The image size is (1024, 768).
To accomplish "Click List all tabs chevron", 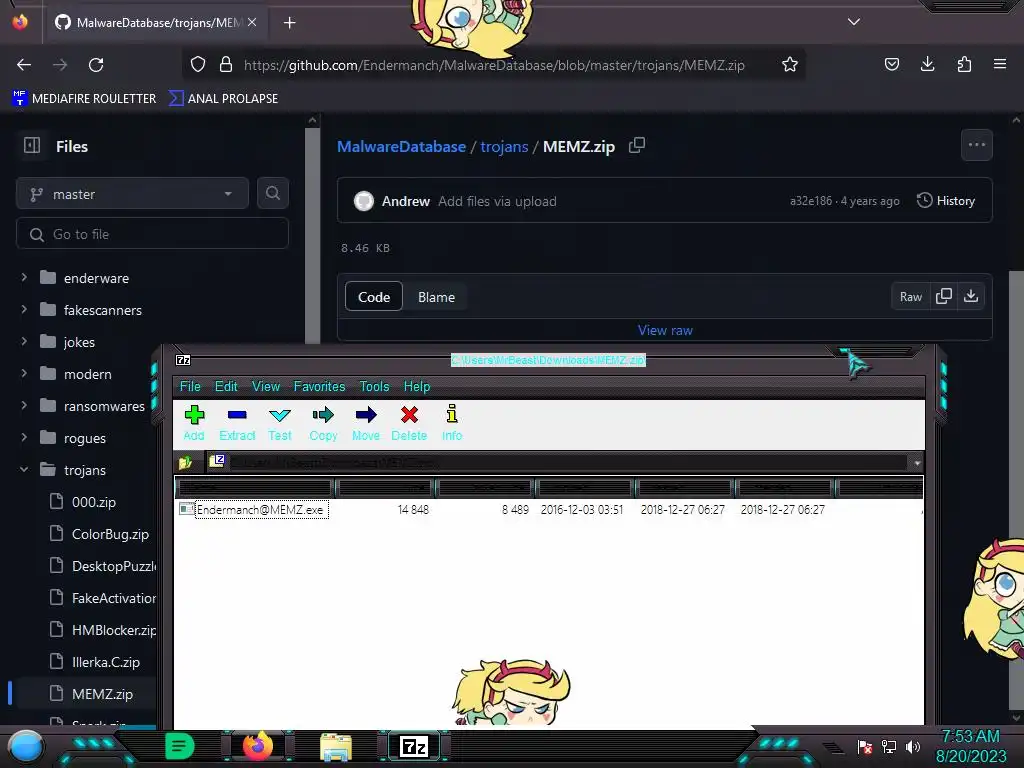I will coord(854,22).
